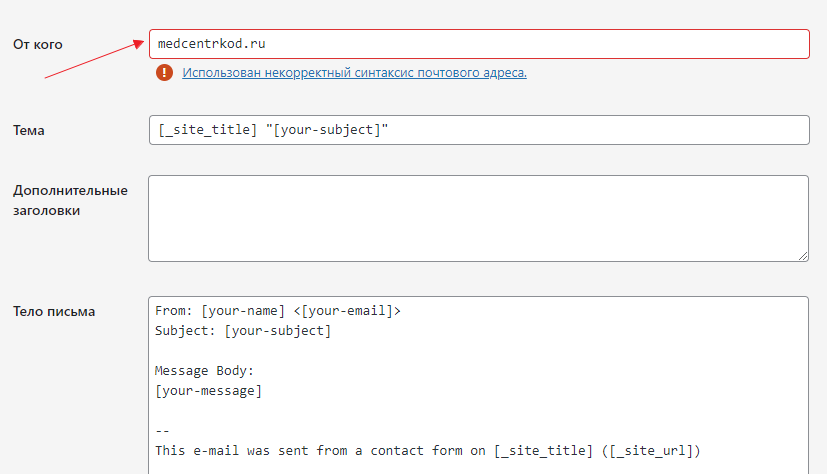This screenshot has width=827, height=474.
Task: Click the Тема field label
Action: (28, 131)
